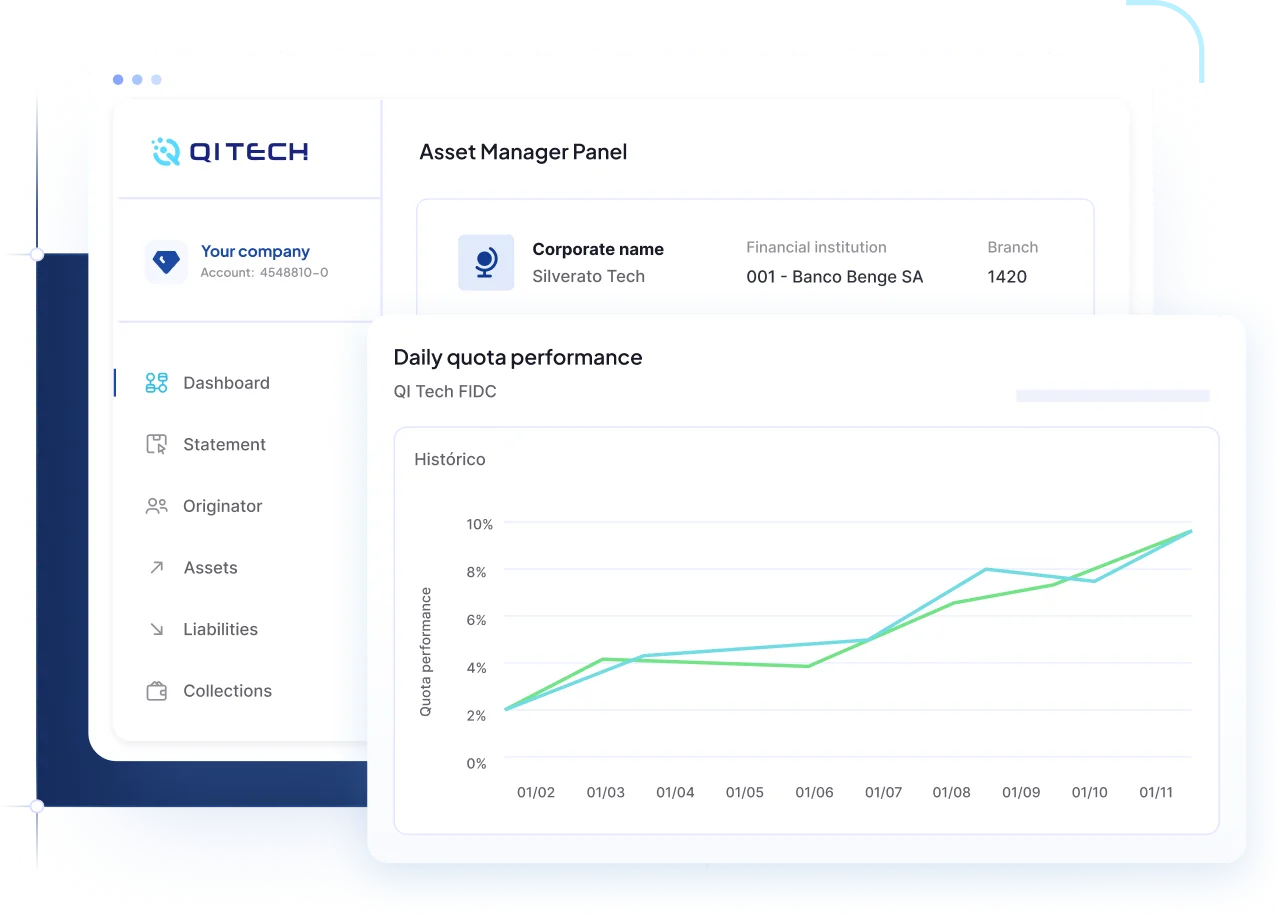Click the purple bar above the chart
1276x918 pixels.
(1112, 395)
